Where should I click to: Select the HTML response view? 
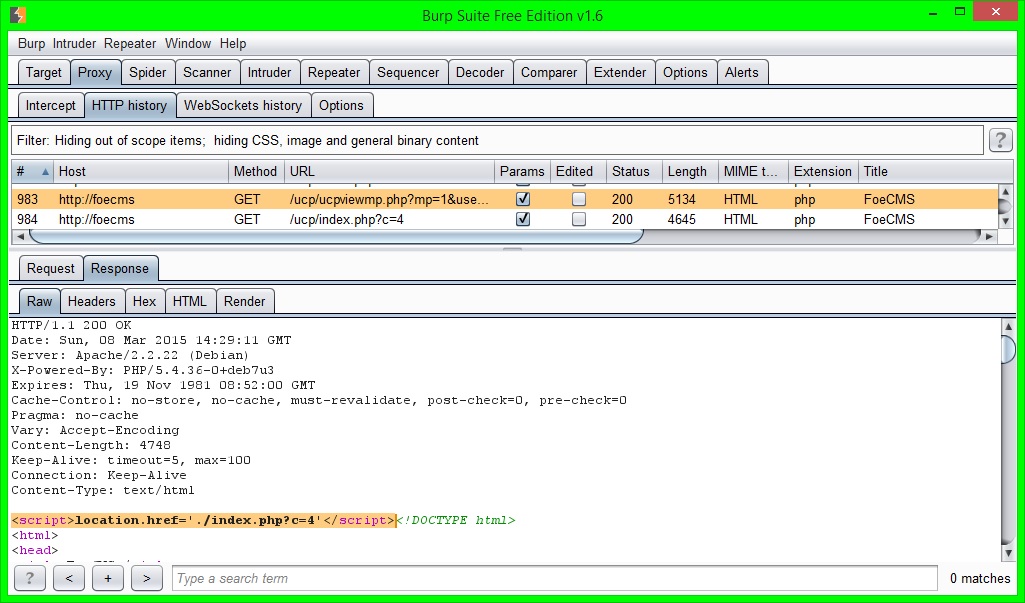pos(190,301)
